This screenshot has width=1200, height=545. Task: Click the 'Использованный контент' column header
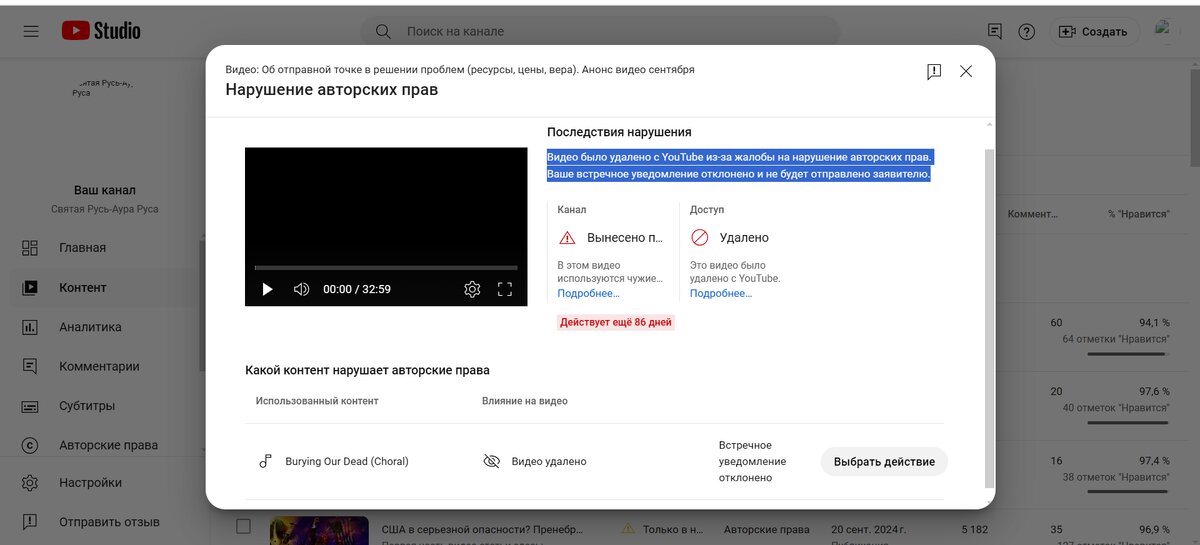click(x=317, y=401)
